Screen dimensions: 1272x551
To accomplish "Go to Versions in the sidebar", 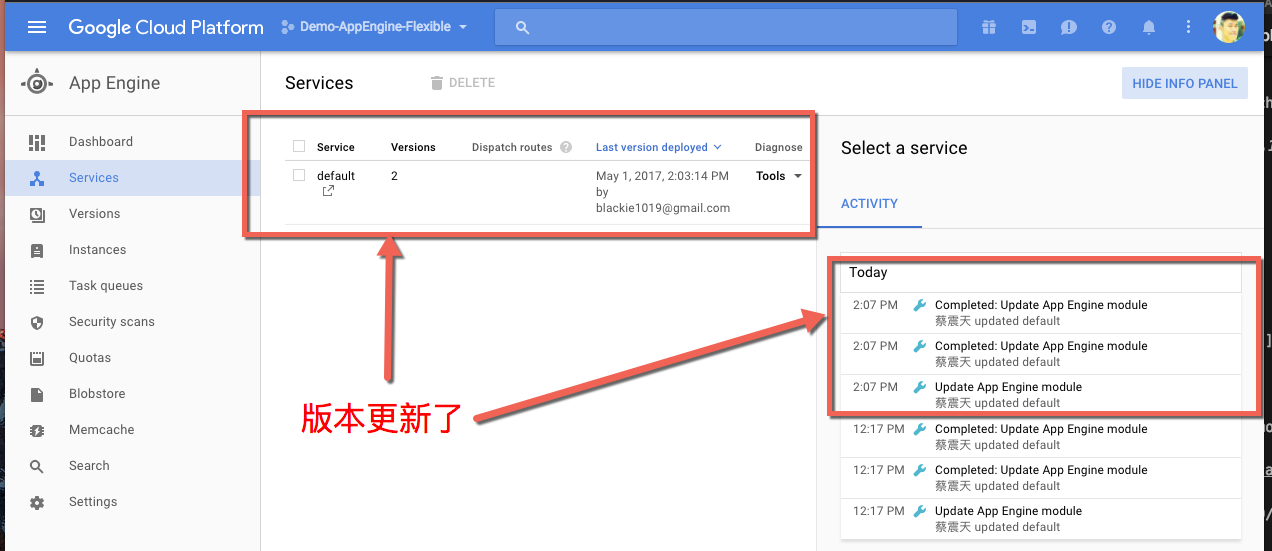I will coord(94,214).
